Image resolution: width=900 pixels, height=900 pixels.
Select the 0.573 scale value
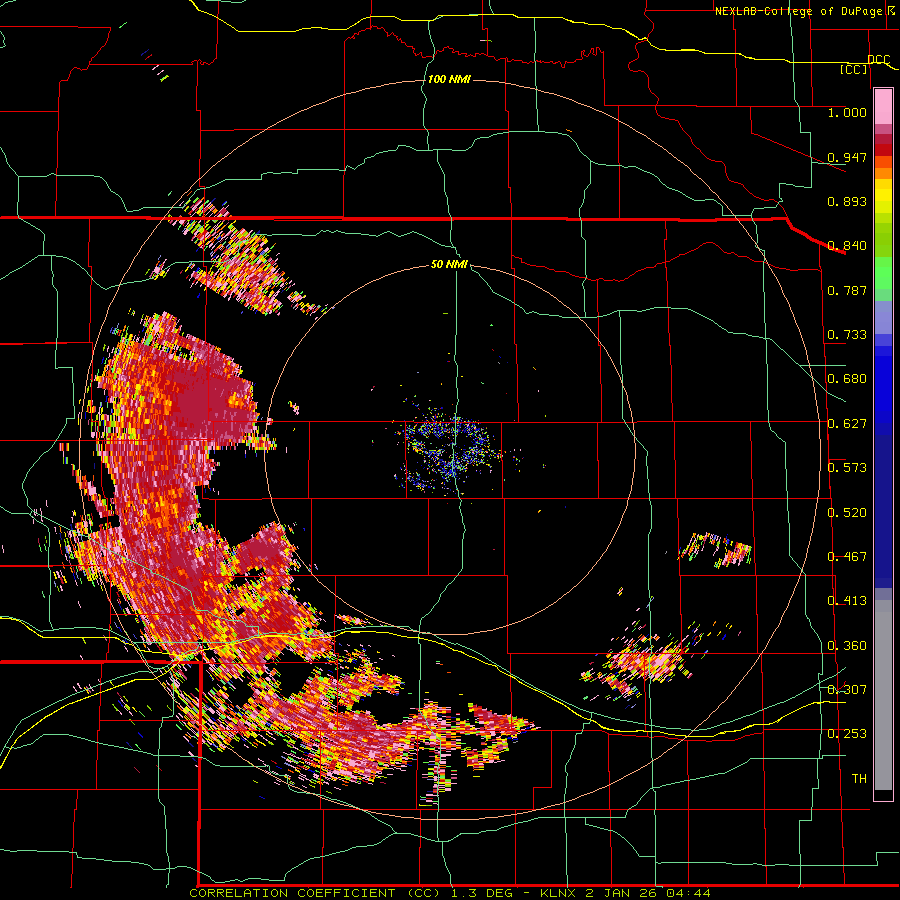pyautogui.click(x=847, y=468)
